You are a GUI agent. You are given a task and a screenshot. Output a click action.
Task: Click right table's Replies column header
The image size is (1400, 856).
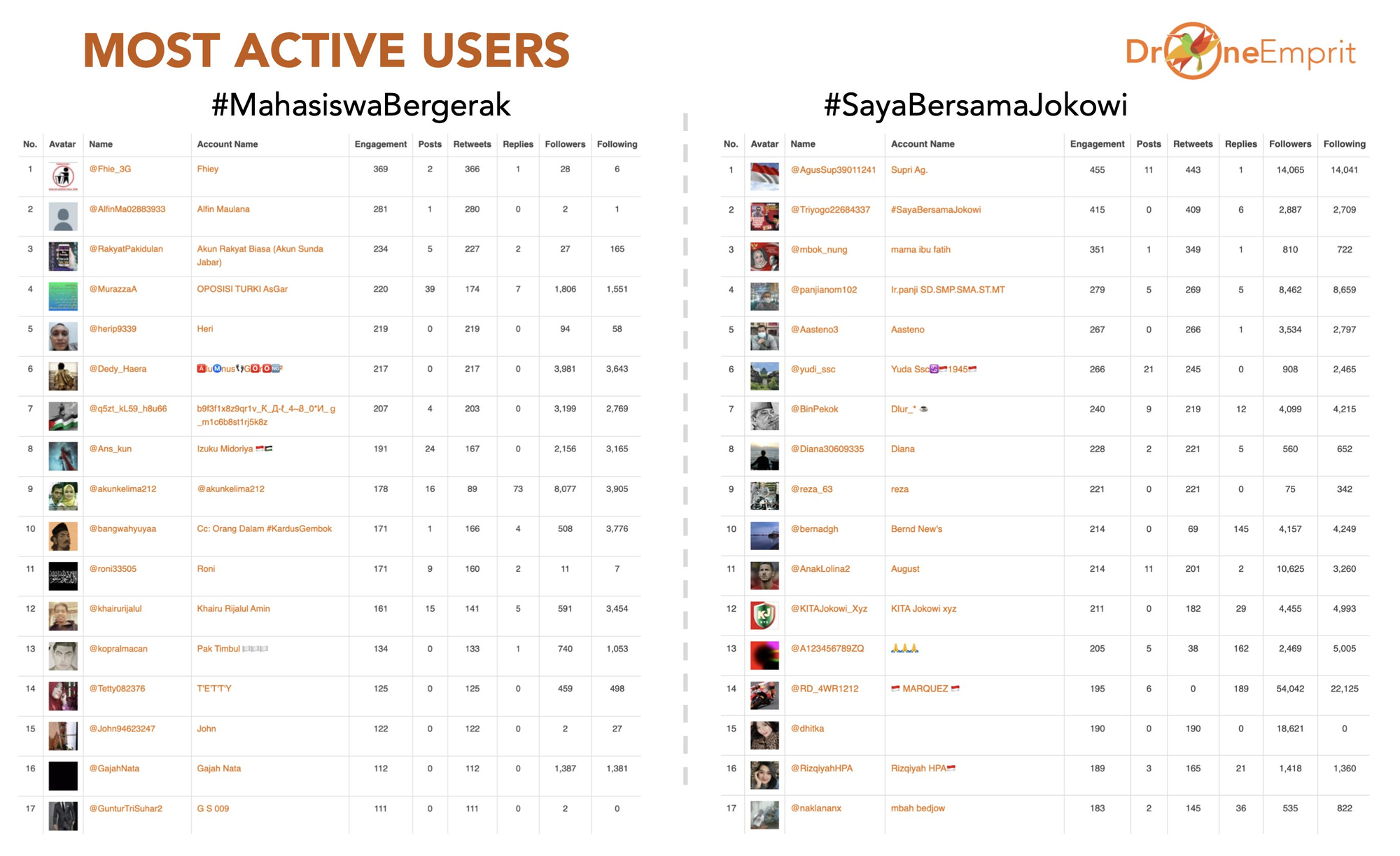1240,144
